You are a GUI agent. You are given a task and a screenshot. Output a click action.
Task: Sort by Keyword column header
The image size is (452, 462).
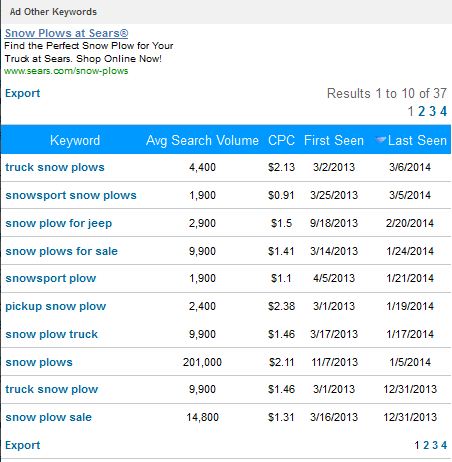click(x=75, y=140)
